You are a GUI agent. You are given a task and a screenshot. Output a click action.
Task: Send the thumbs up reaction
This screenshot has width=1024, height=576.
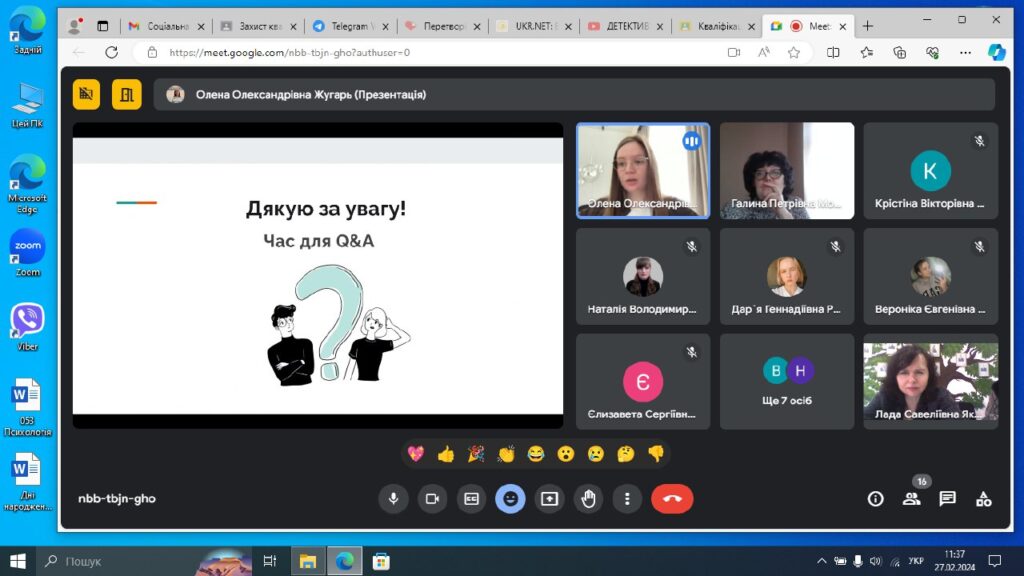coord(446,454)
